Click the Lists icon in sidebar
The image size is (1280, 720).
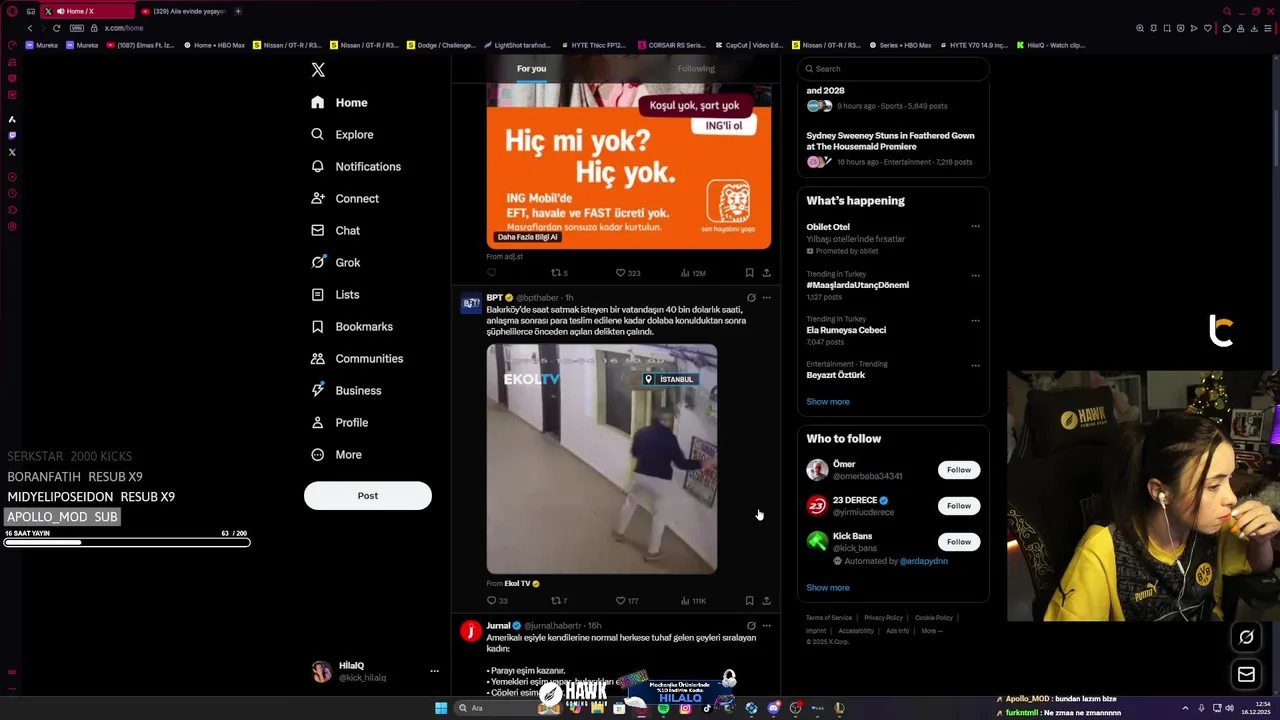(x=317, y=295)
